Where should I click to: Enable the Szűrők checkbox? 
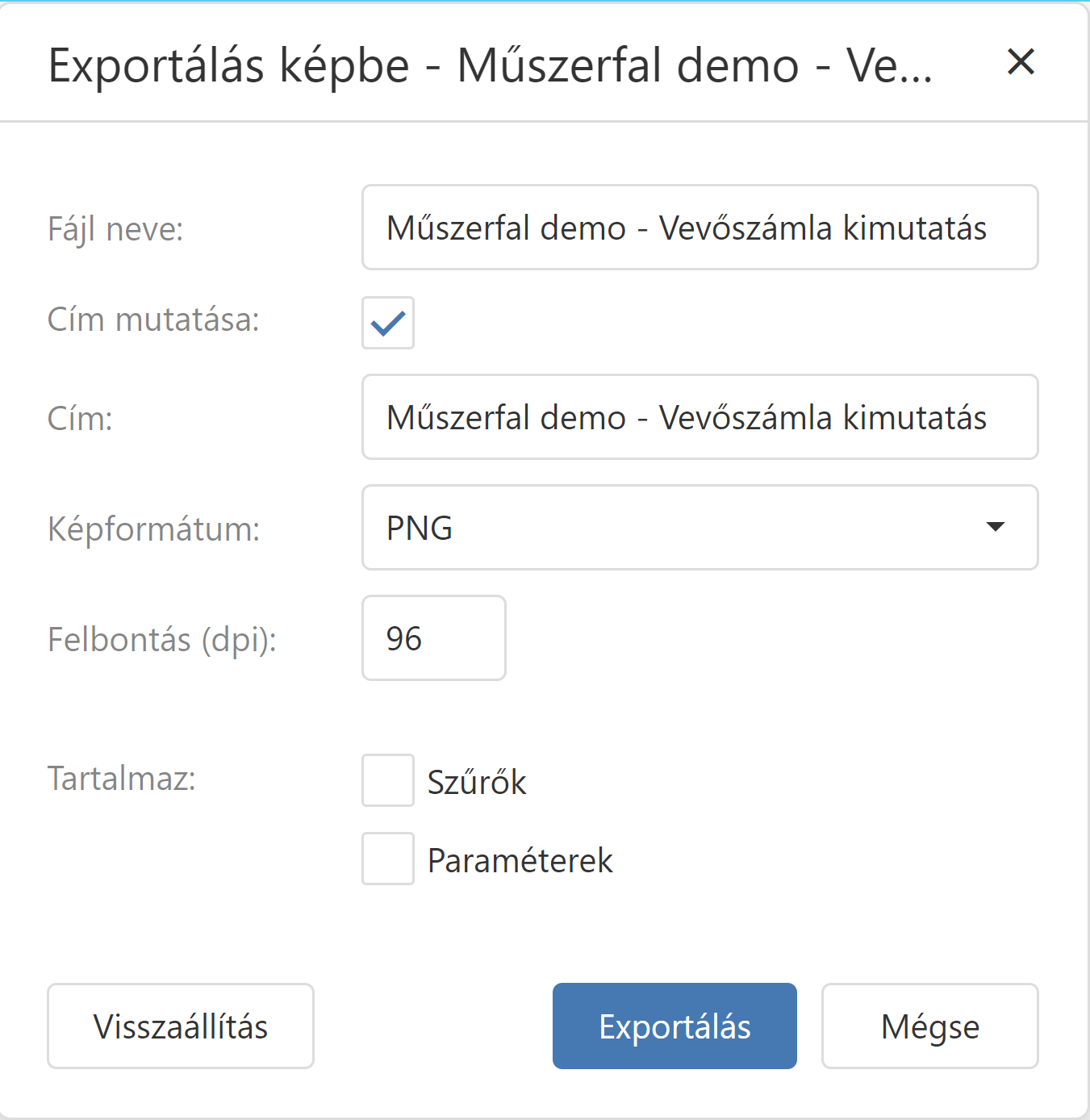pyautogui.click(x=388, y=780)
